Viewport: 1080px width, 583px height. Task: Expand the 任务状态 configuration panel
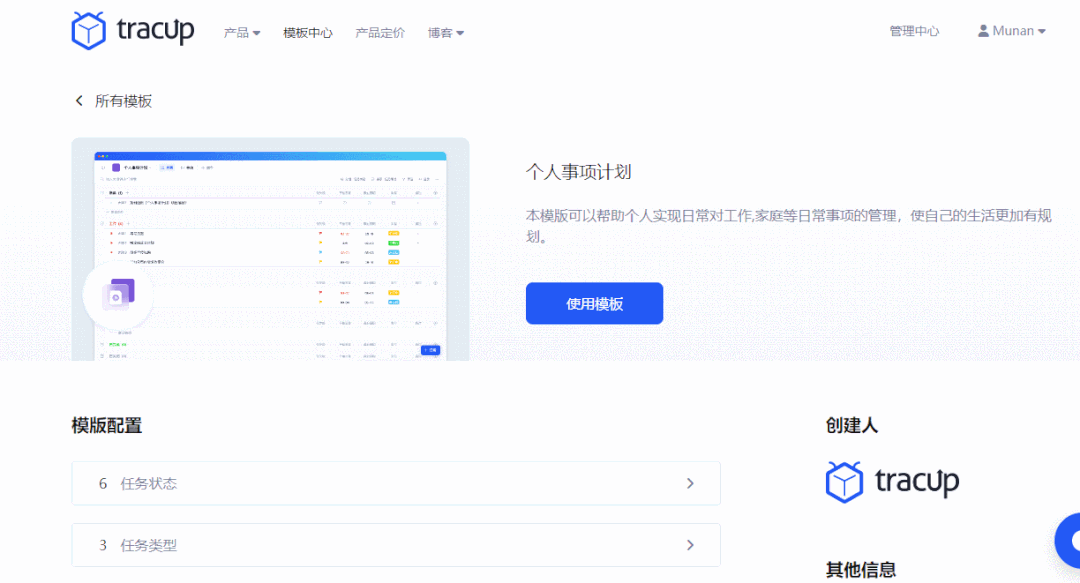tap(396, 483)
